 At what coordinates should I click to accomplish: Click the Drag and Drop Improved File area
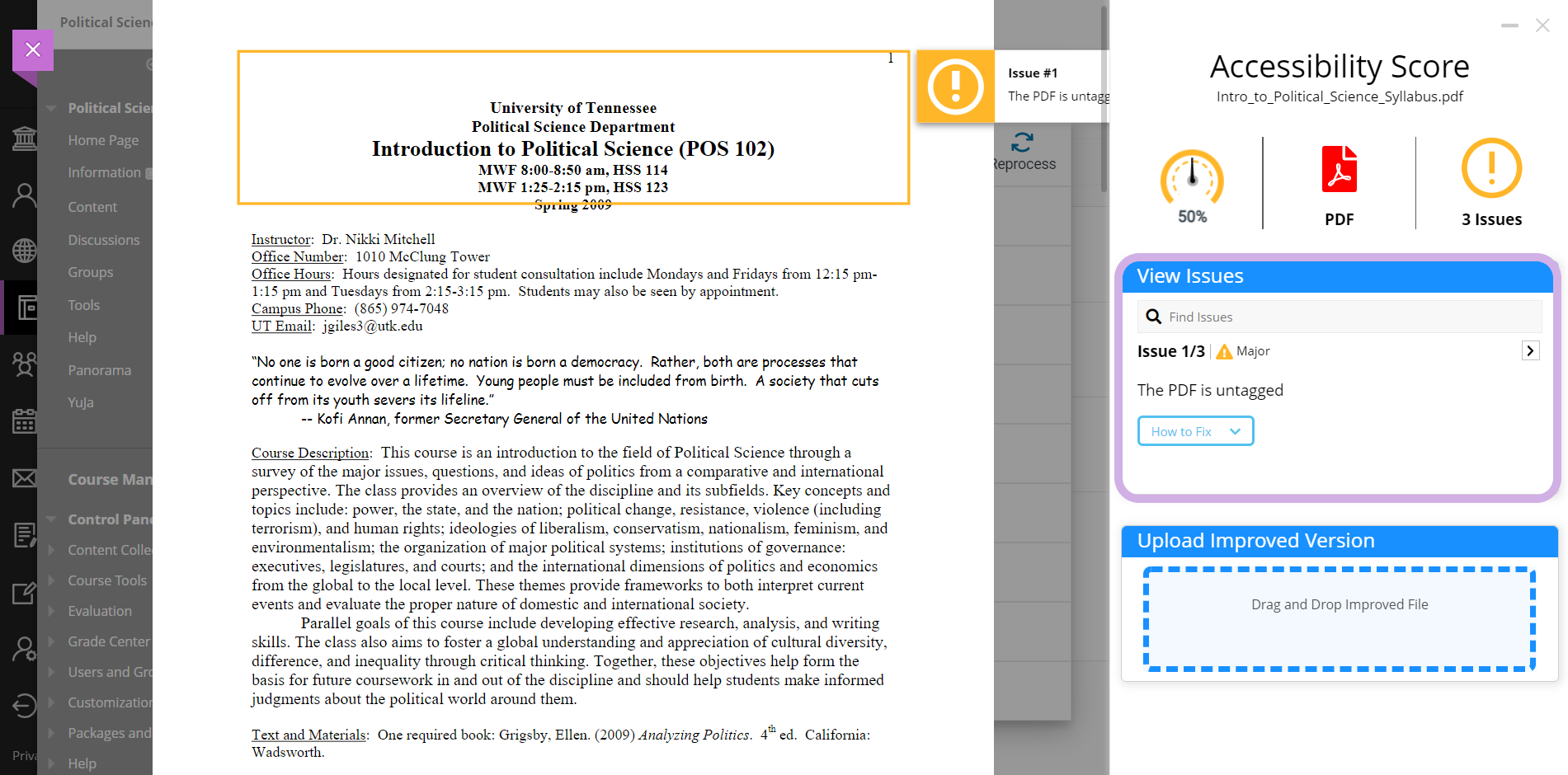[1340, 619]
